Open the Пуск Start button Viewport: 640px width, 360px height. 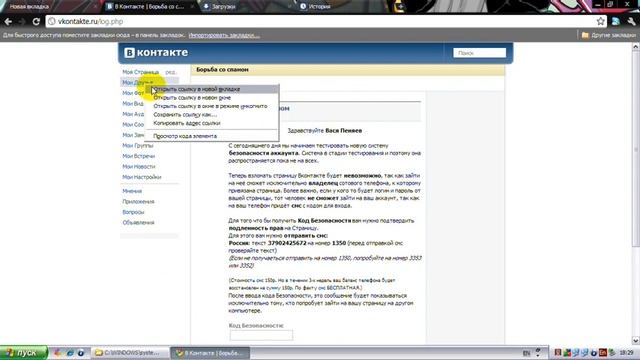[x=23, y=353]
